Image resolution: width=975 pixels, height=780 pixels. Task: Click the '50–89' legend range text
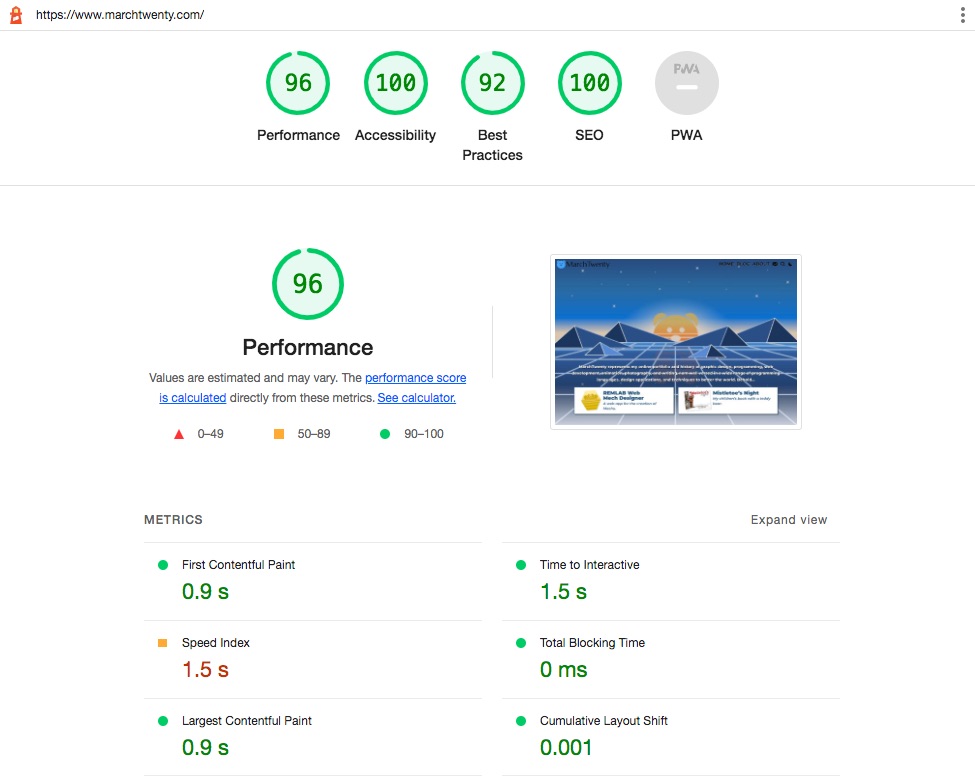[314, 434]
